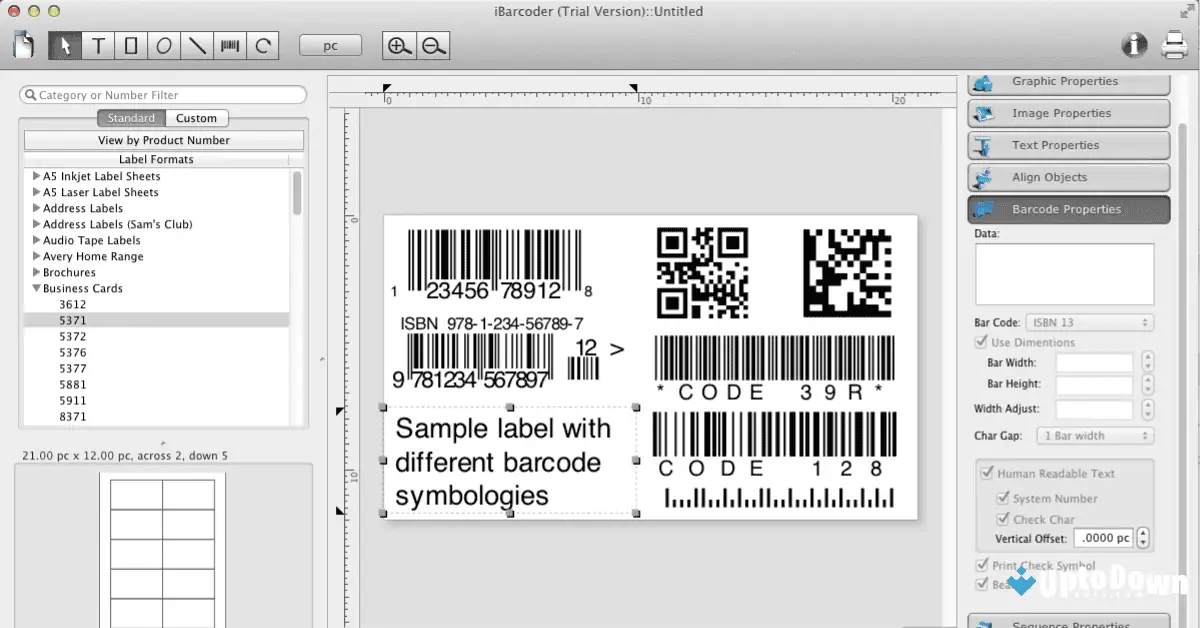
Task: Toggle the Check Char option
Action: [x=1003, y=518]
